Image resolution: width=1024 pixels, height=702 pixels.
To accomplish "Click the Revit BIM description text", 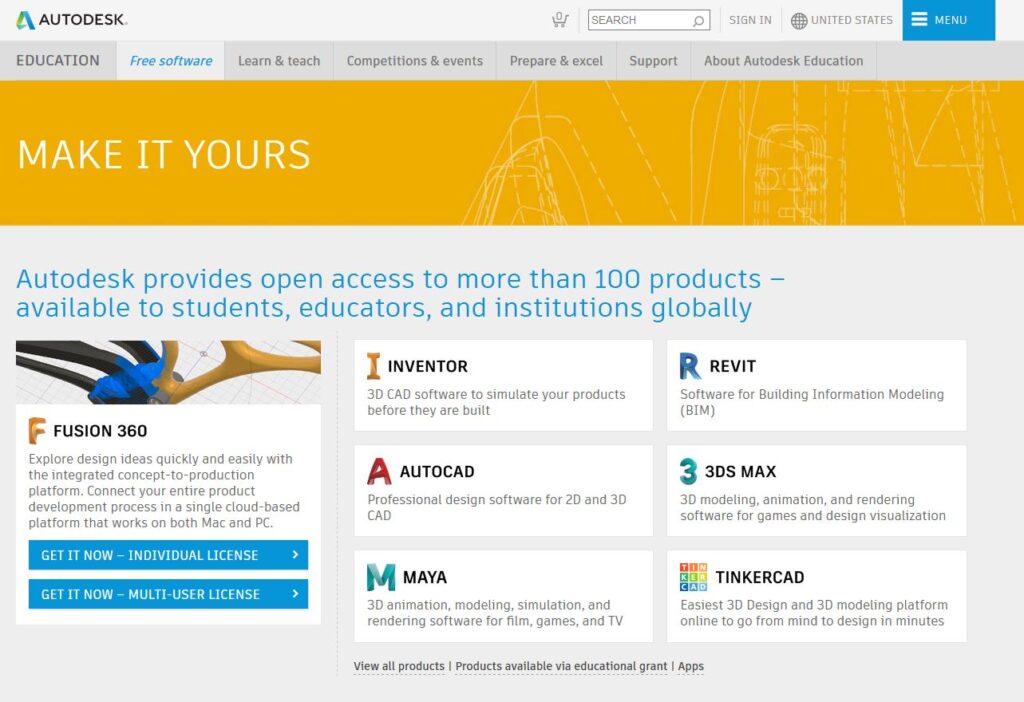I will [x=812, y=402].
